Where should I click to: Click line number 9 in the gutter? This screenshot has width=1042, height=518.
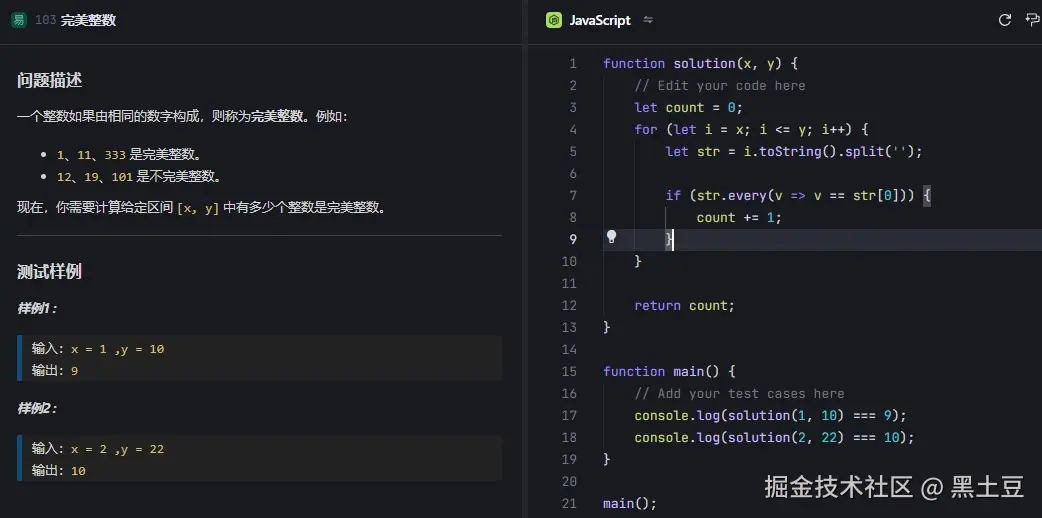573,239
